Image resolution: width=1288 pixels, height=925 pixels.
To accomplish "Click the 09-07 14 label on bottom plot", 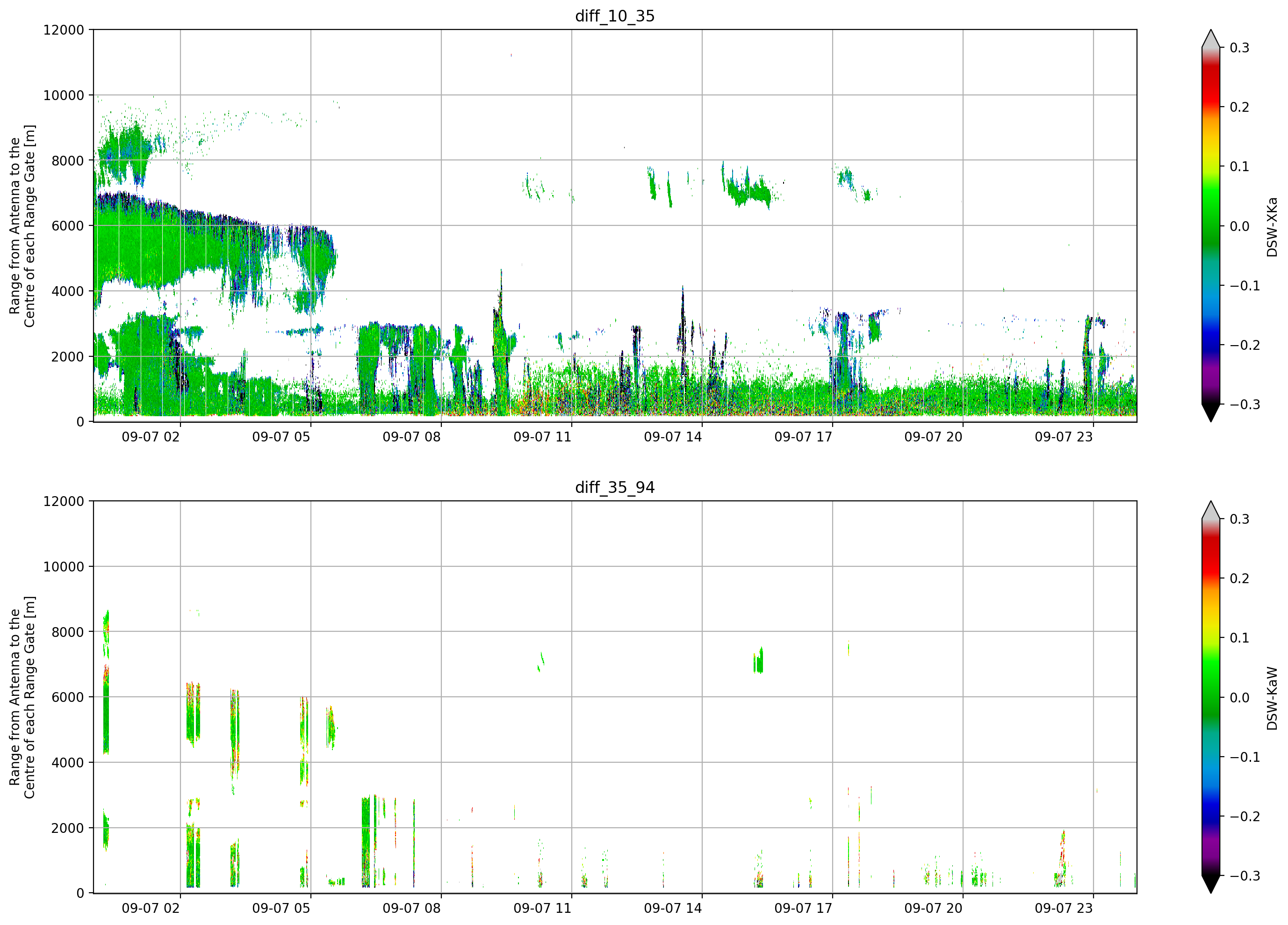I will pos(673,908).
